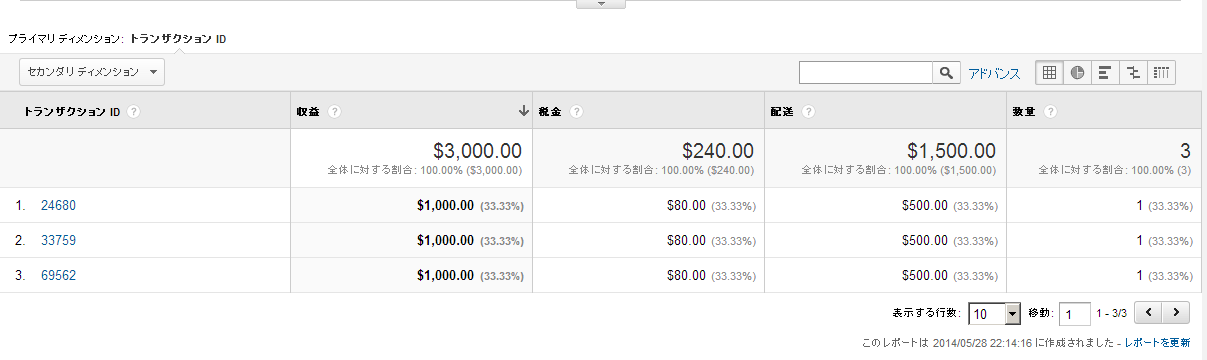Open help icon next to 税金 column
The image size is (1207, 360).
tap(577, 112)
